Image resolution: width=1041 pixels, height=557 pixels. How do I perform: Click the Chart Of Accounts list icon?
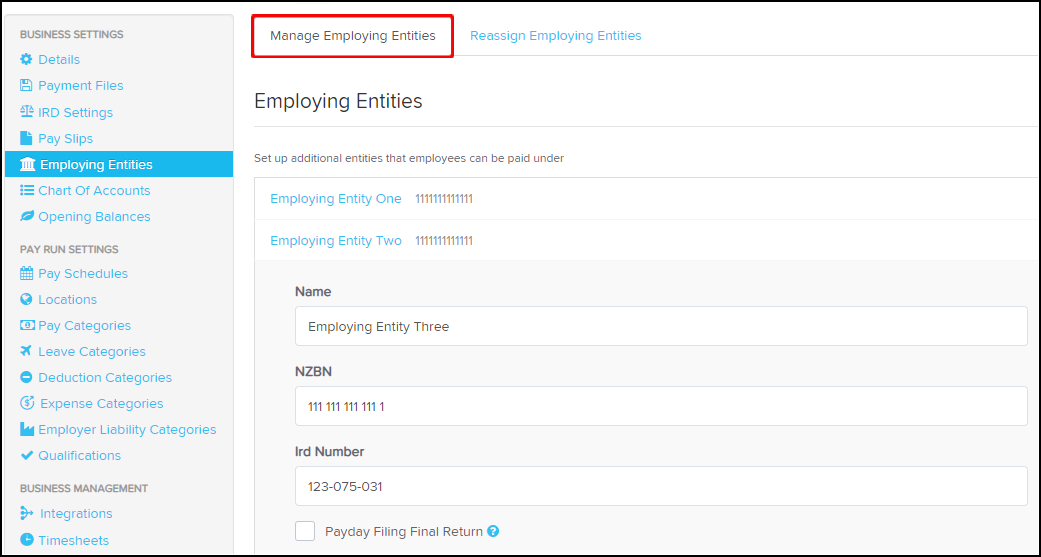(x=27, y=191)
